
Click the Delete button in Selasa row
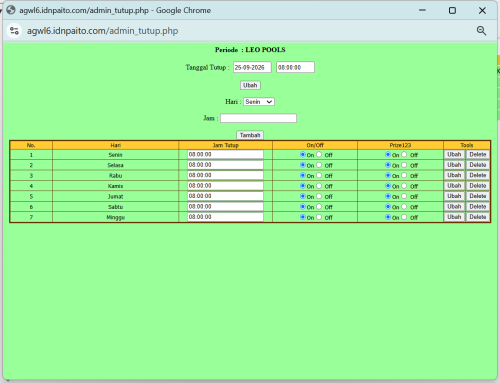point(478,165)
